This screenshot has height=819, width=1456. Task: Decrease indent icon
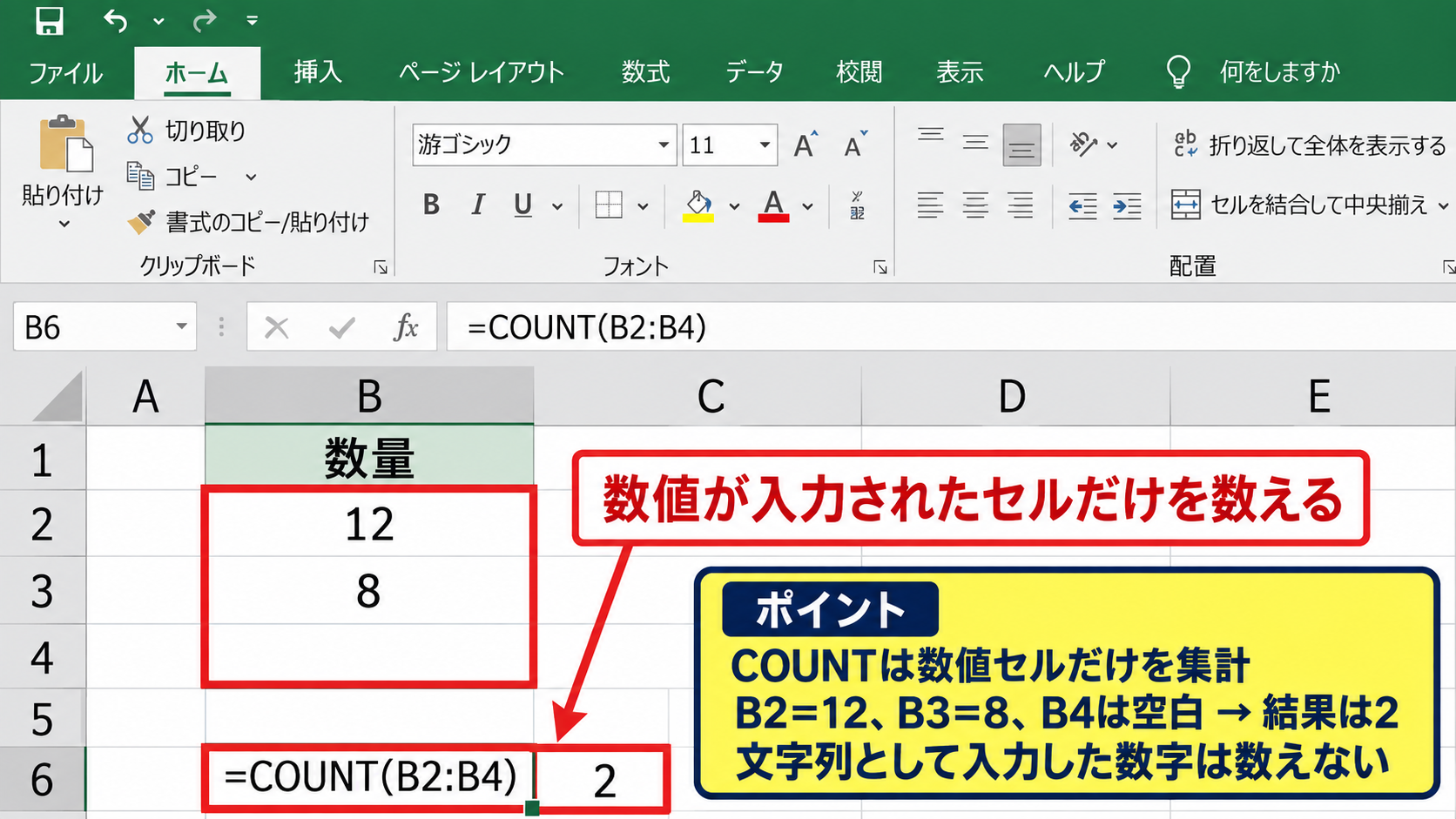1082,205
